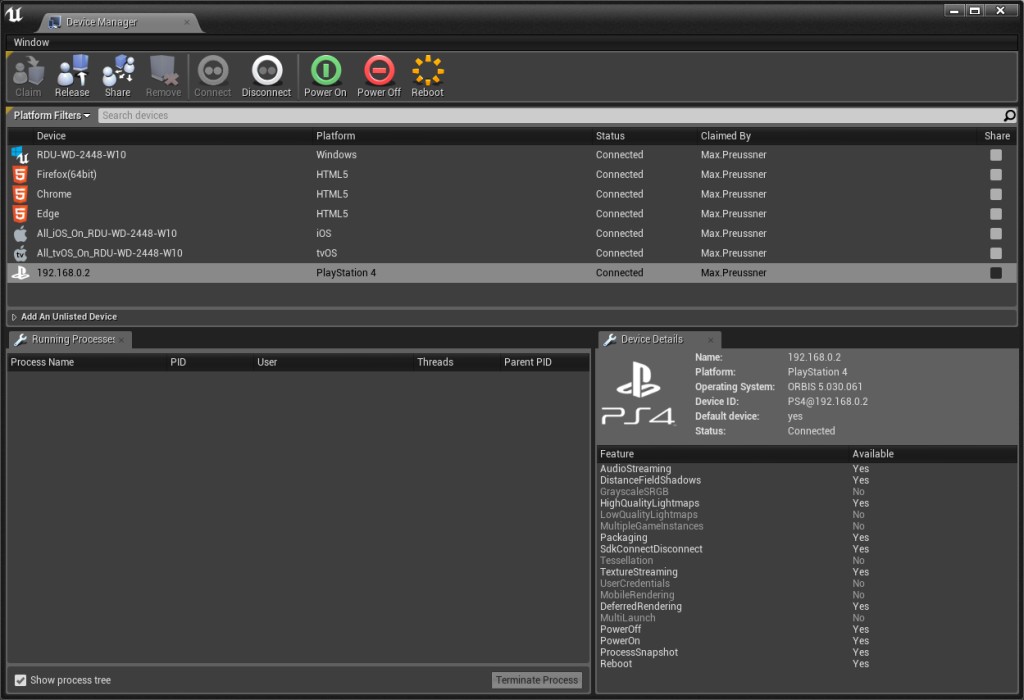Click the tvOS icon of All_tvOS_On_RDU-WD-2448-W10
The width and height of the screenshot is (1024, 700).
(x=20, y=253)
